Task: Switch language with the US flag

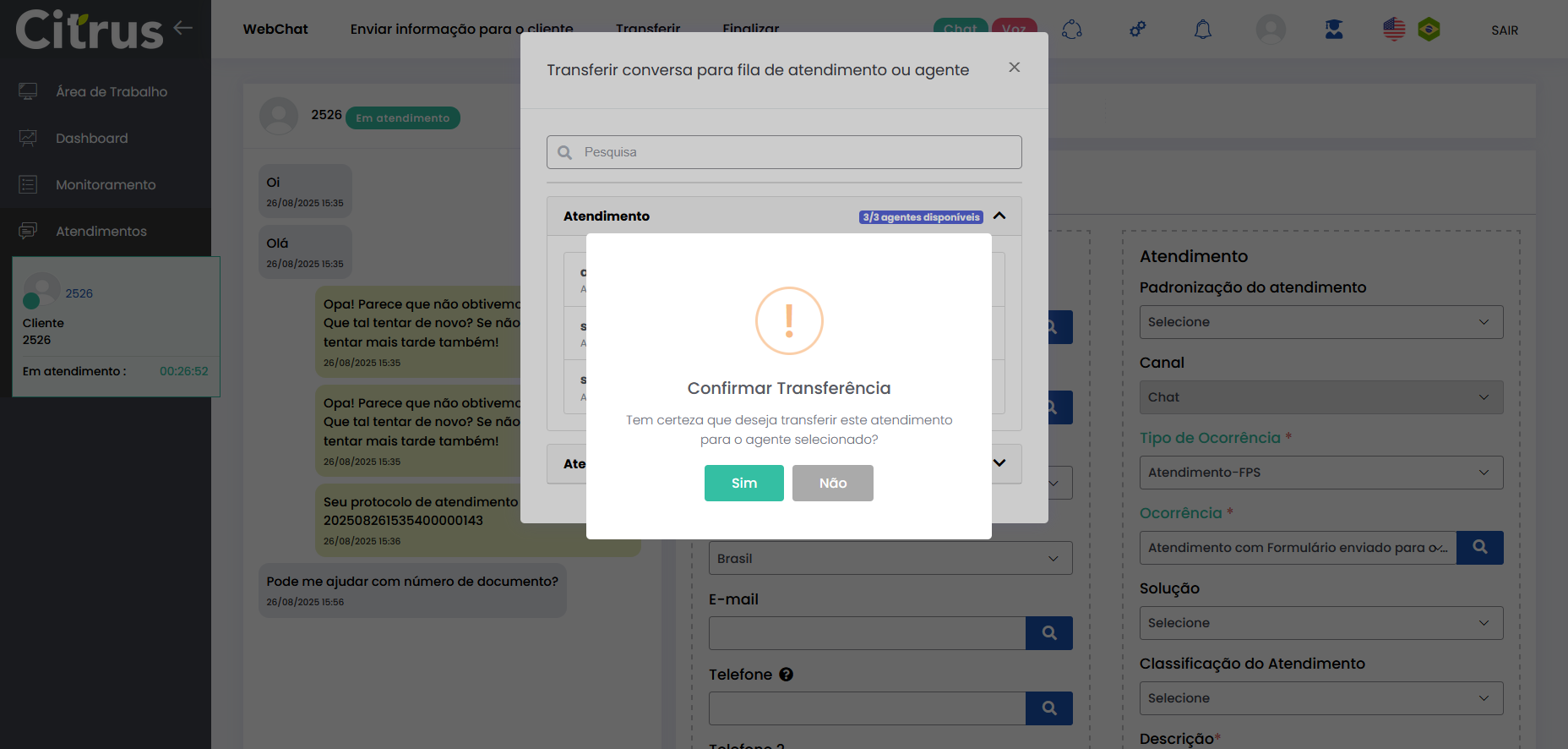Action: (1394, 30)
